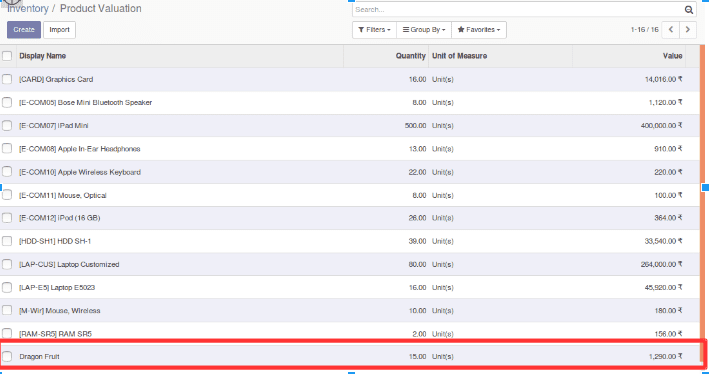Screen dimensions: 711x374
Task: Open the [E-COM12] iPod (16 GB) record
Action: click(x=59, y=218)
